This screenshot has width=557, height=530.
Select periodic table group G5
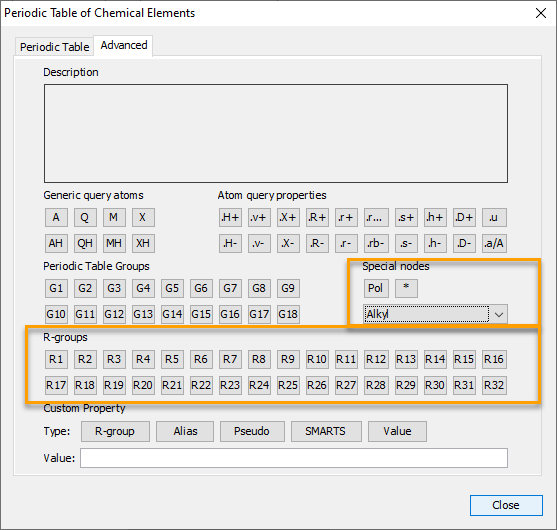pos(172,288)
